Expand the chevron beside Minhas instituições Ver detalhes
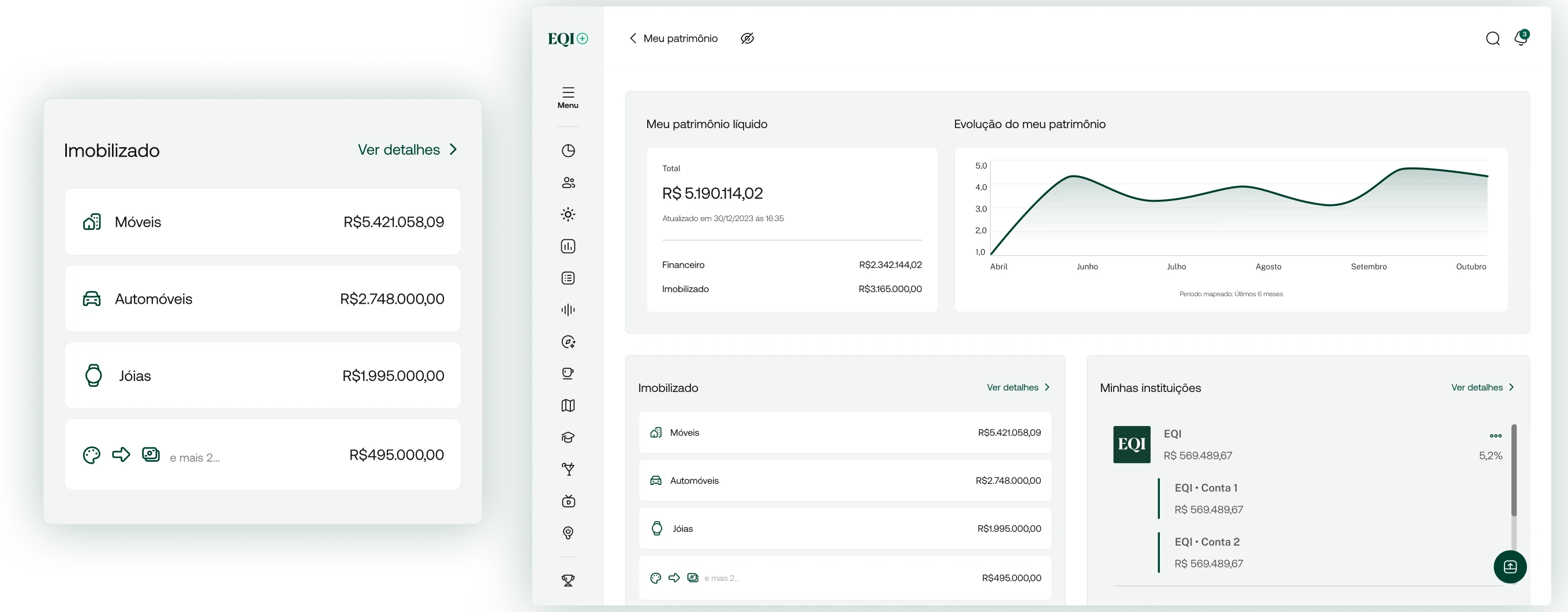Viewport: 1568px width, 612px height. pyautogui.click(x=1511, y=387)
